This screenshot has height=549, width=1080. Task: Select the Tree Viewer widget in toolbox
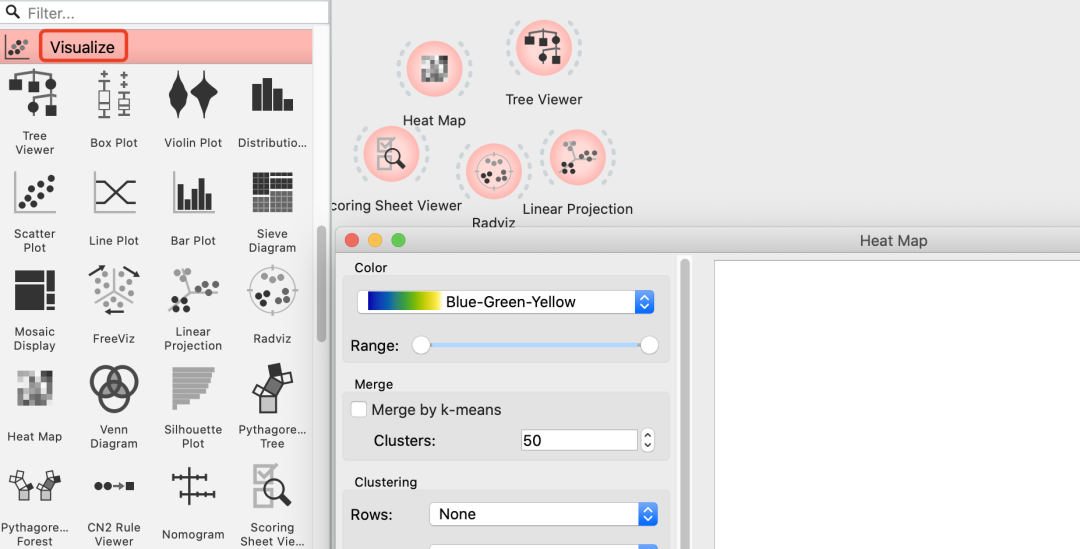pos(34,112)
